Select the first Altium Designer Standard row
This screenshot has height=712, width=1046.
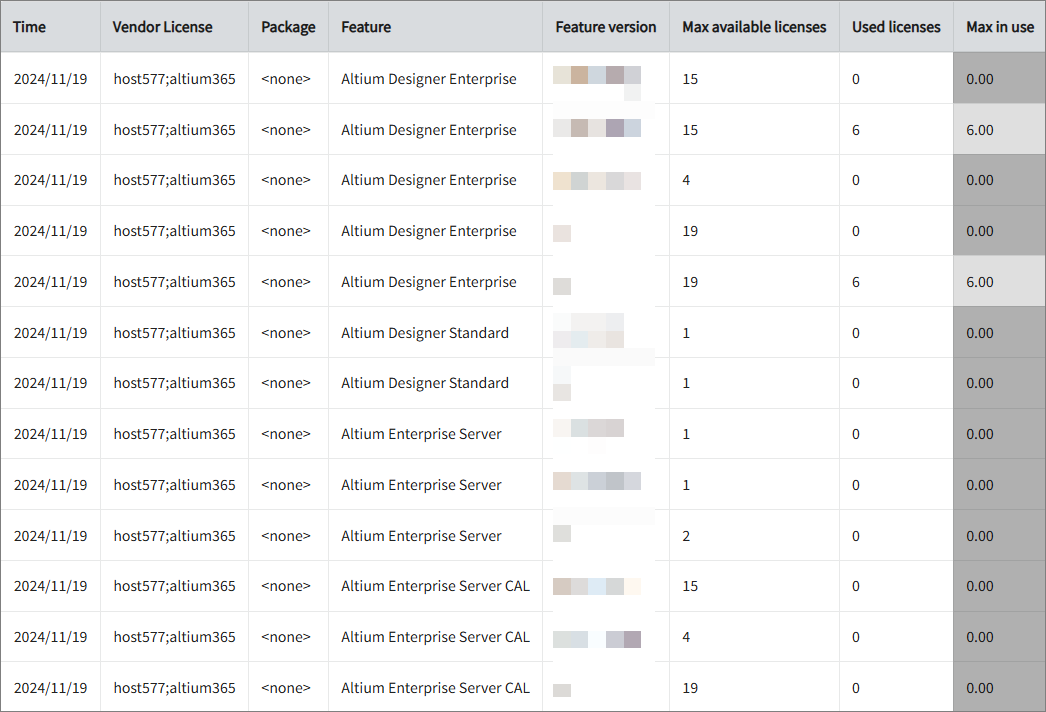tap(425, 332)
